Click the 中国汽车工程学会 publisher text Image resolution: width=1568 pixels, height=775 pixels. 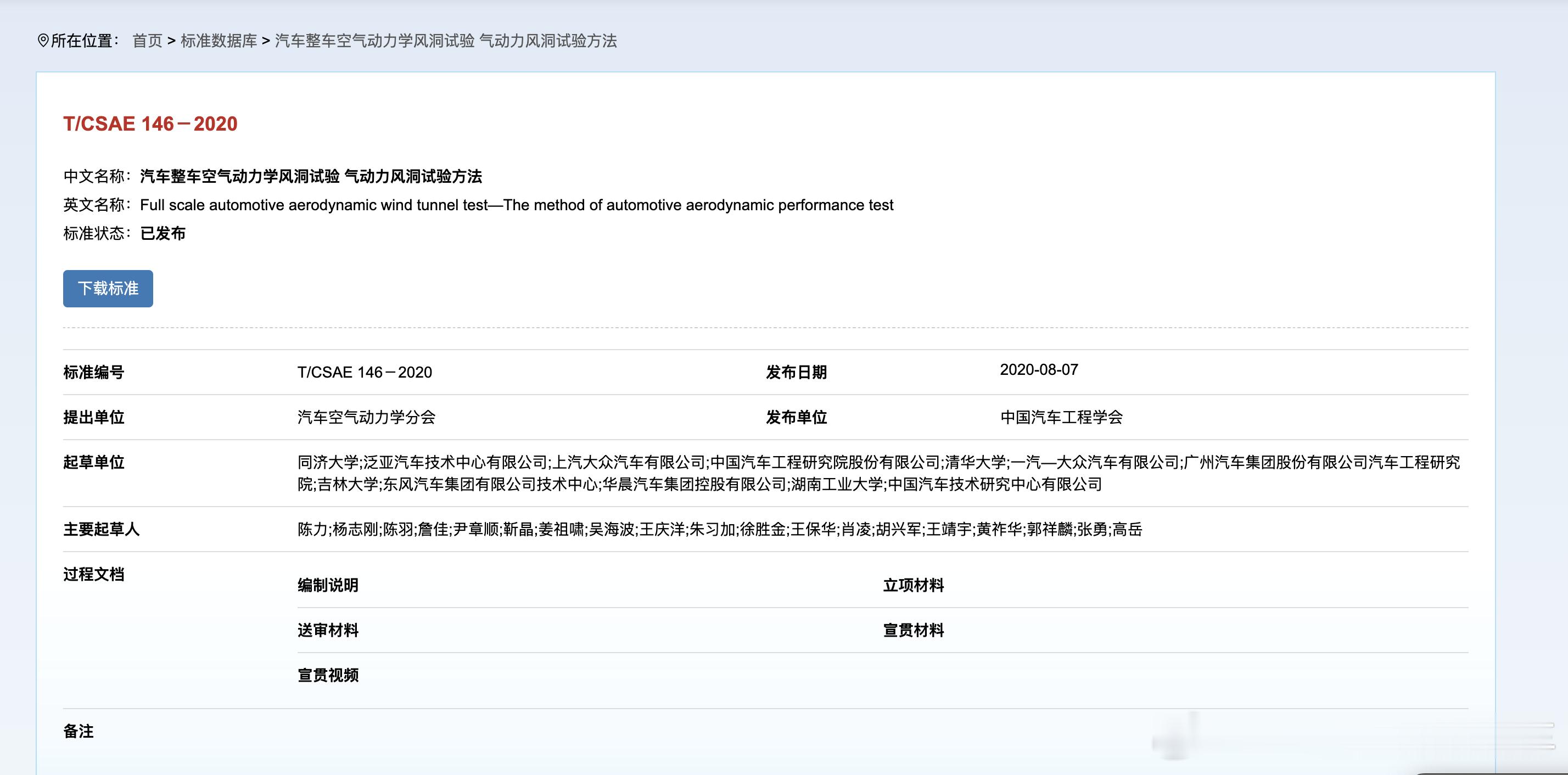[1061, 417]
